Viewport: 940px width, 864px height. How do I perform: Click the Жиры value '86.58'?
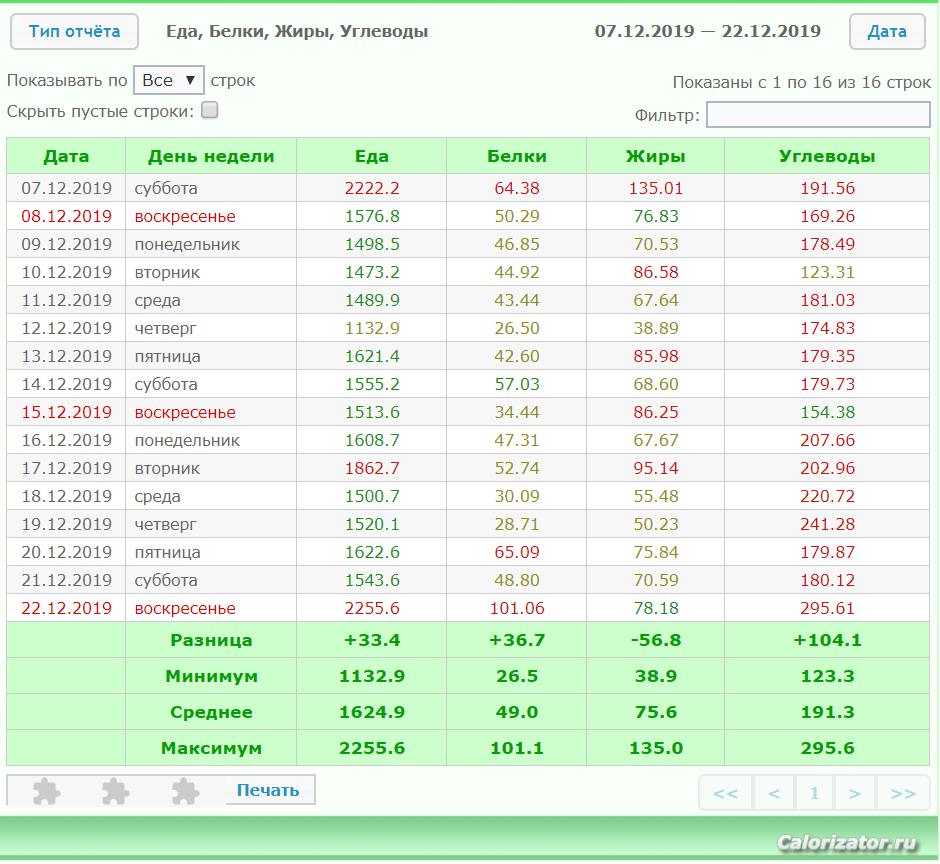click(x=656, y=272)
